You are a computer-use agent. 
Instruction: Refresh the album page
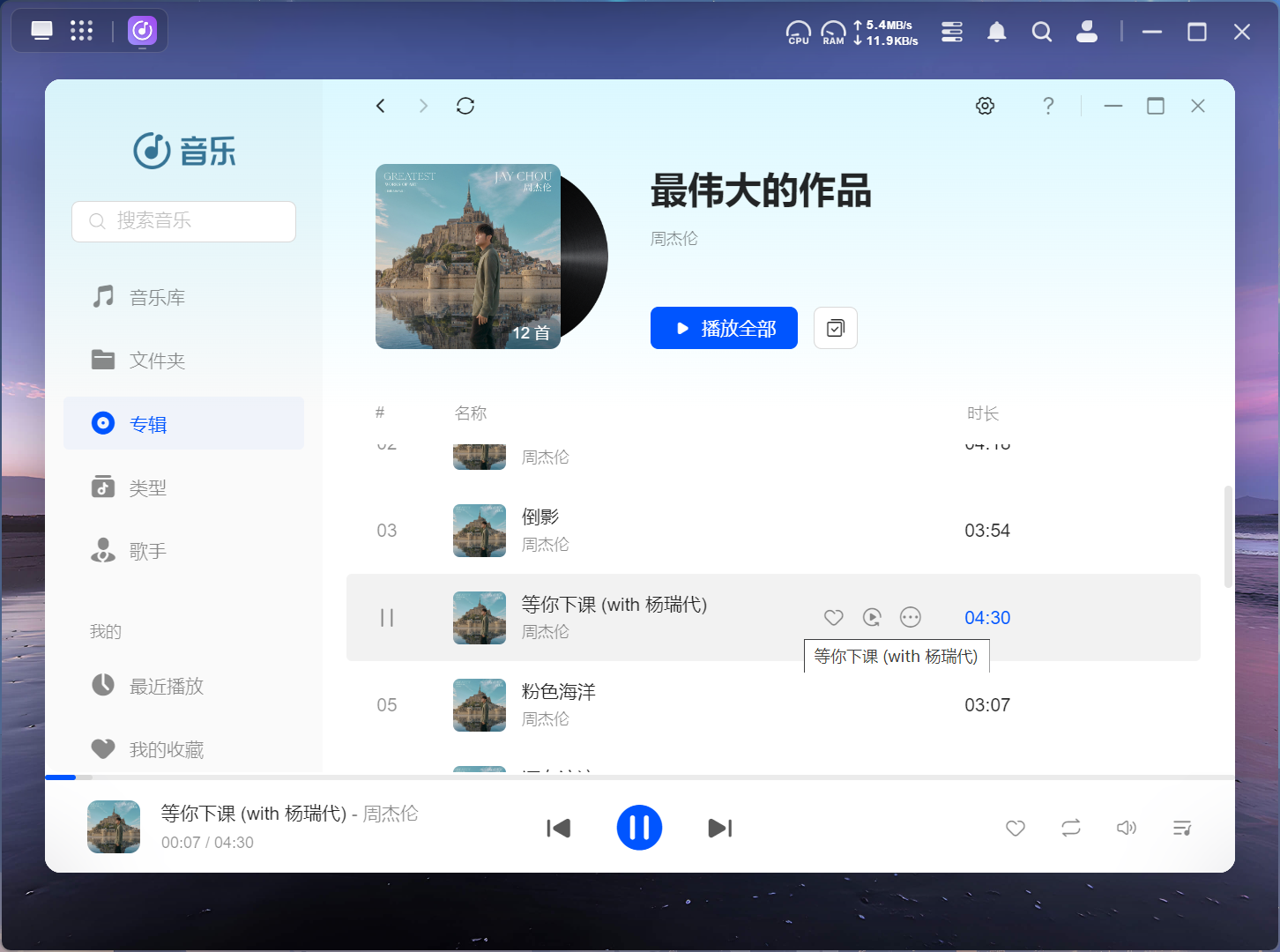(465, 106)
